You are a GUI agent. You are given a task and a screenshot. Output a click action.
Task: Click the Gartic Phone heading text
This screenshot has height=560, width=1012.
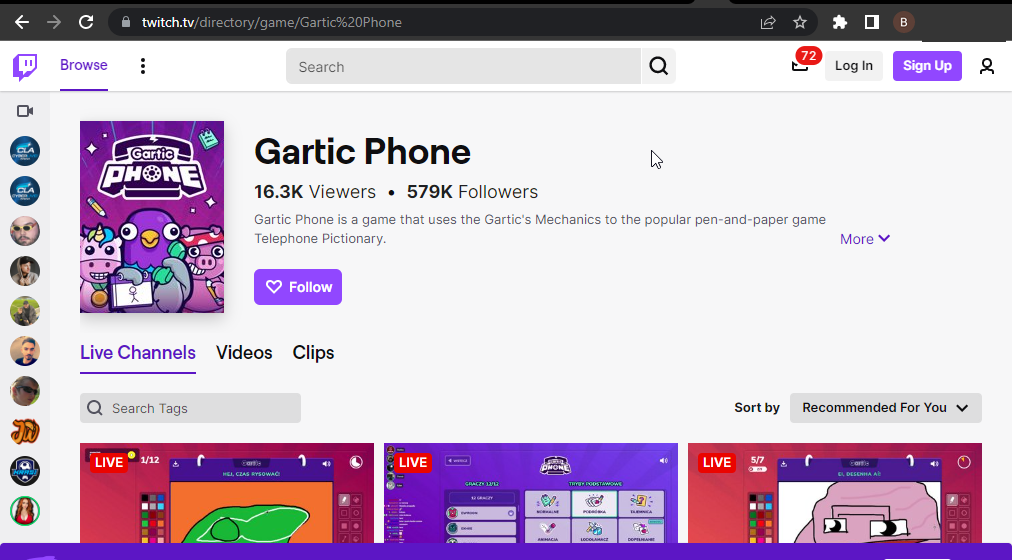362,152
